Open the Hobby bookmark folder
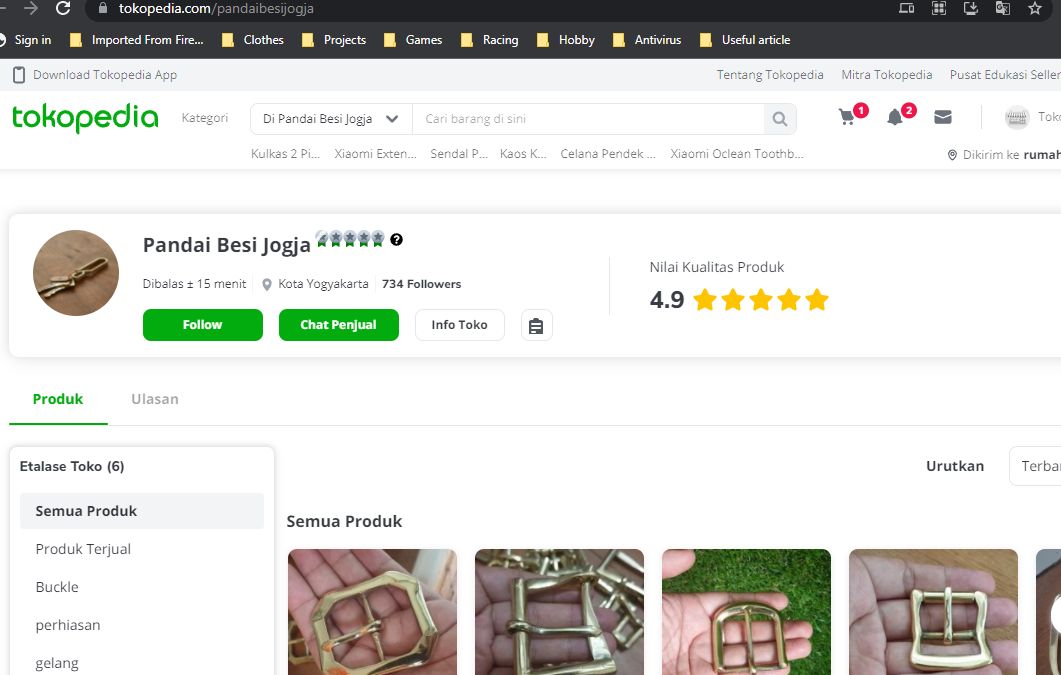Screen dimensions: 1061x675 coord(566,40)
